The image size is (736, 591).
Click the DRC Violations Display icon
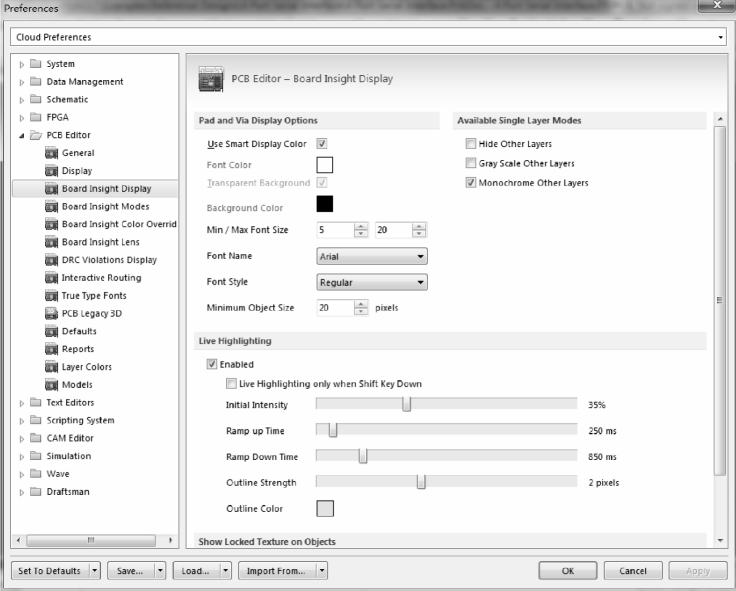point(51,260)
